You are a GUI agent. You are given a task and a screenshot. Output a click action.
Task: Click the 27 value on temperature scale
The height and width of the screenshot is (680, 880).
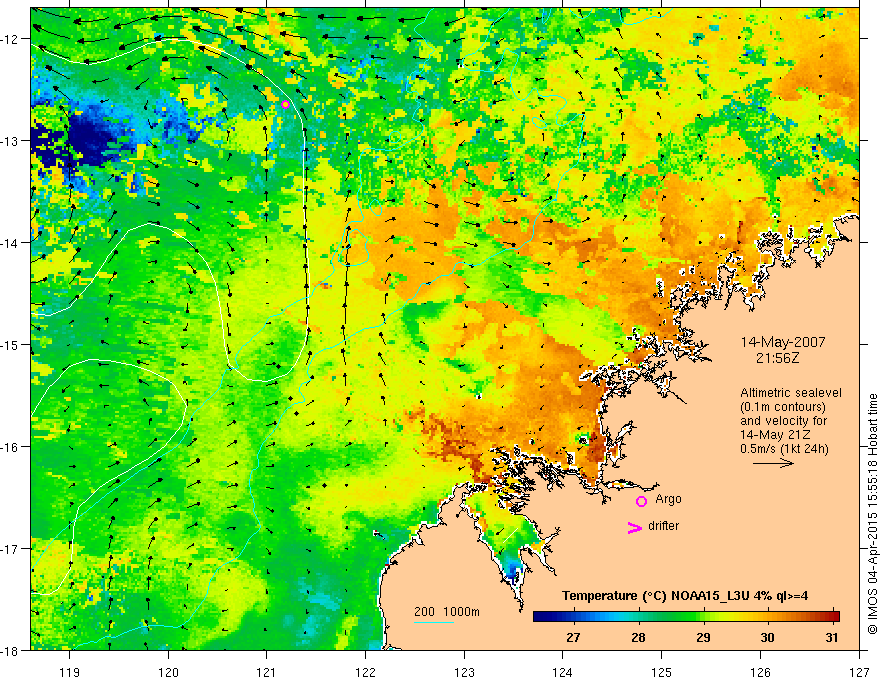click(573, 637)
